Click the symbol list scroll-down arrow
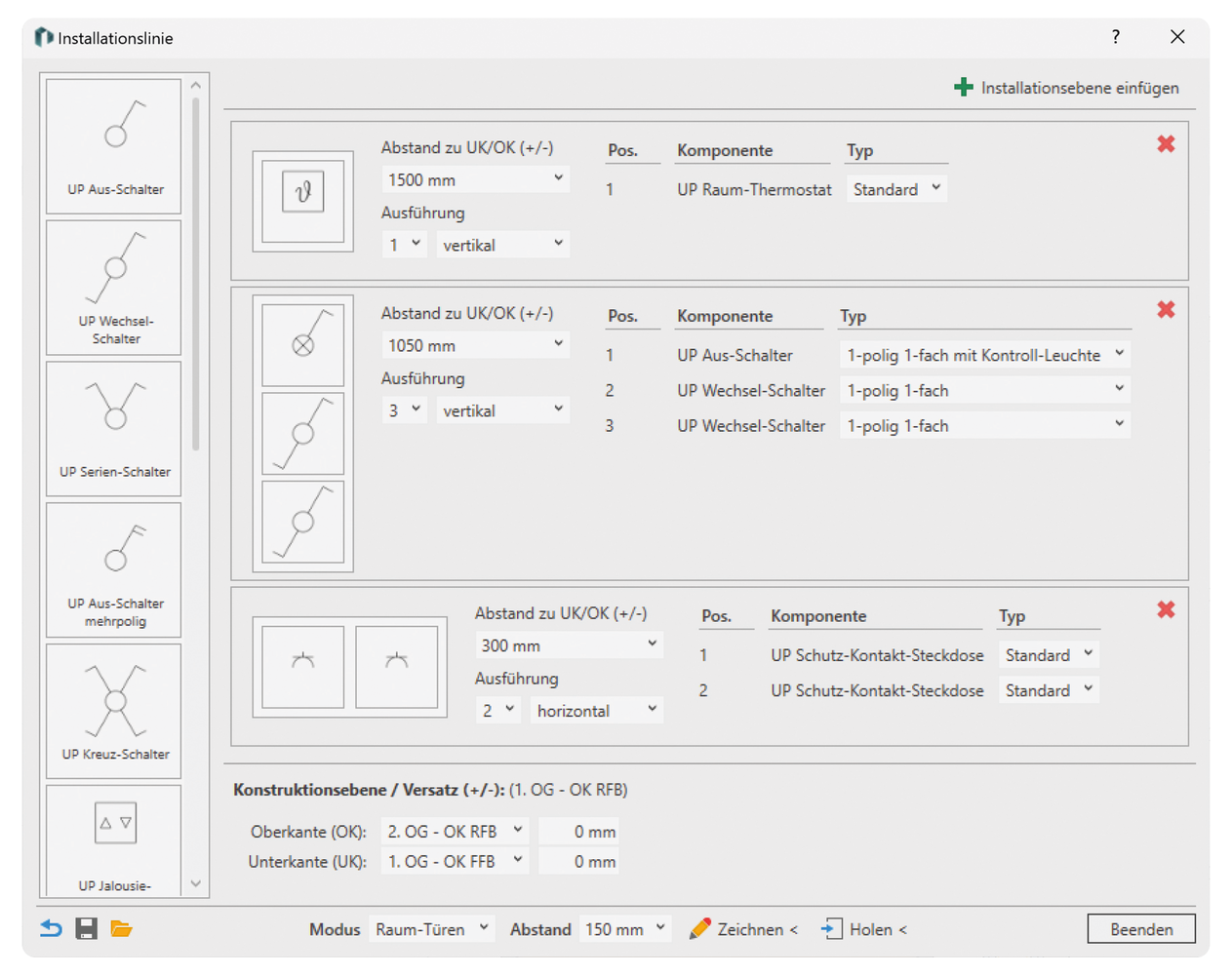 click(x=196, y=884)
